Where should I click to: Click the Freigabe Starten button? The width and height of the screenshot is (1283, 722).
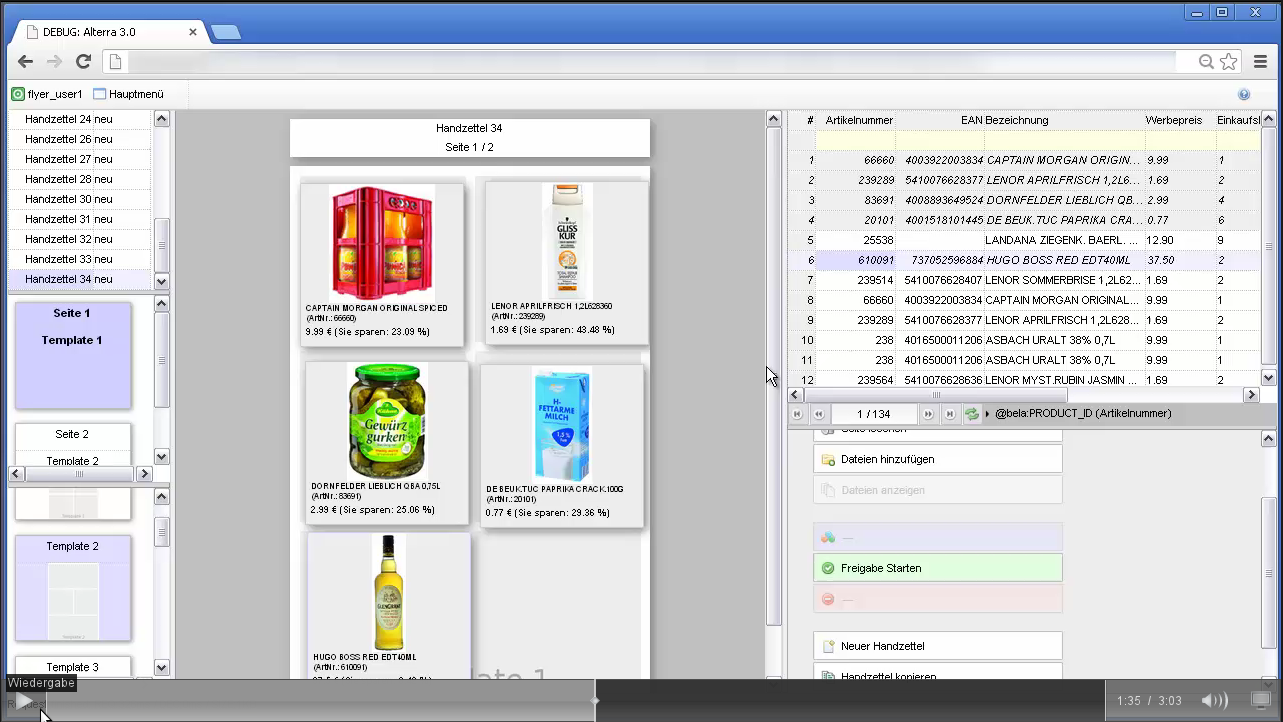pyautogui.click(x=937, y=568)
